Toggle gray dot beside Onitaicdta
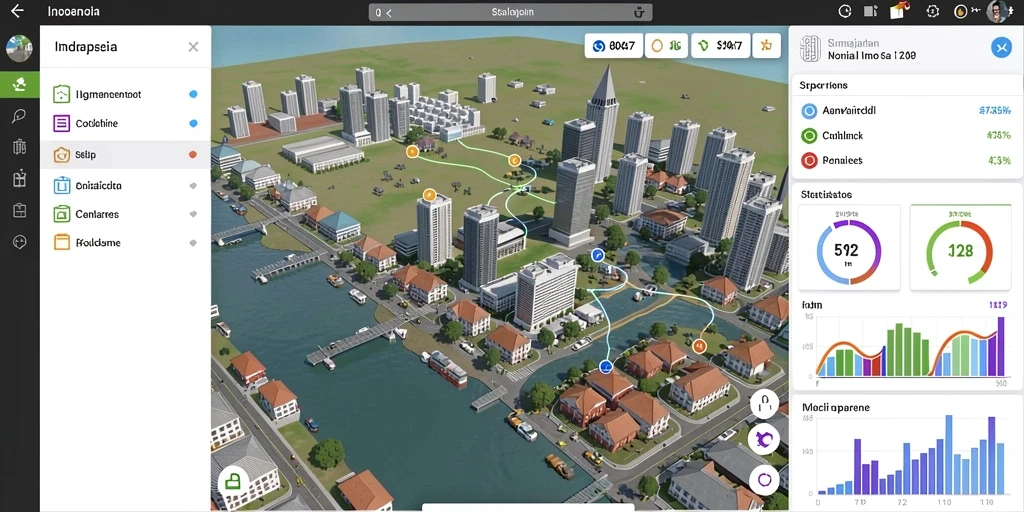1024x512 pixels. click(x=193, y=186)
